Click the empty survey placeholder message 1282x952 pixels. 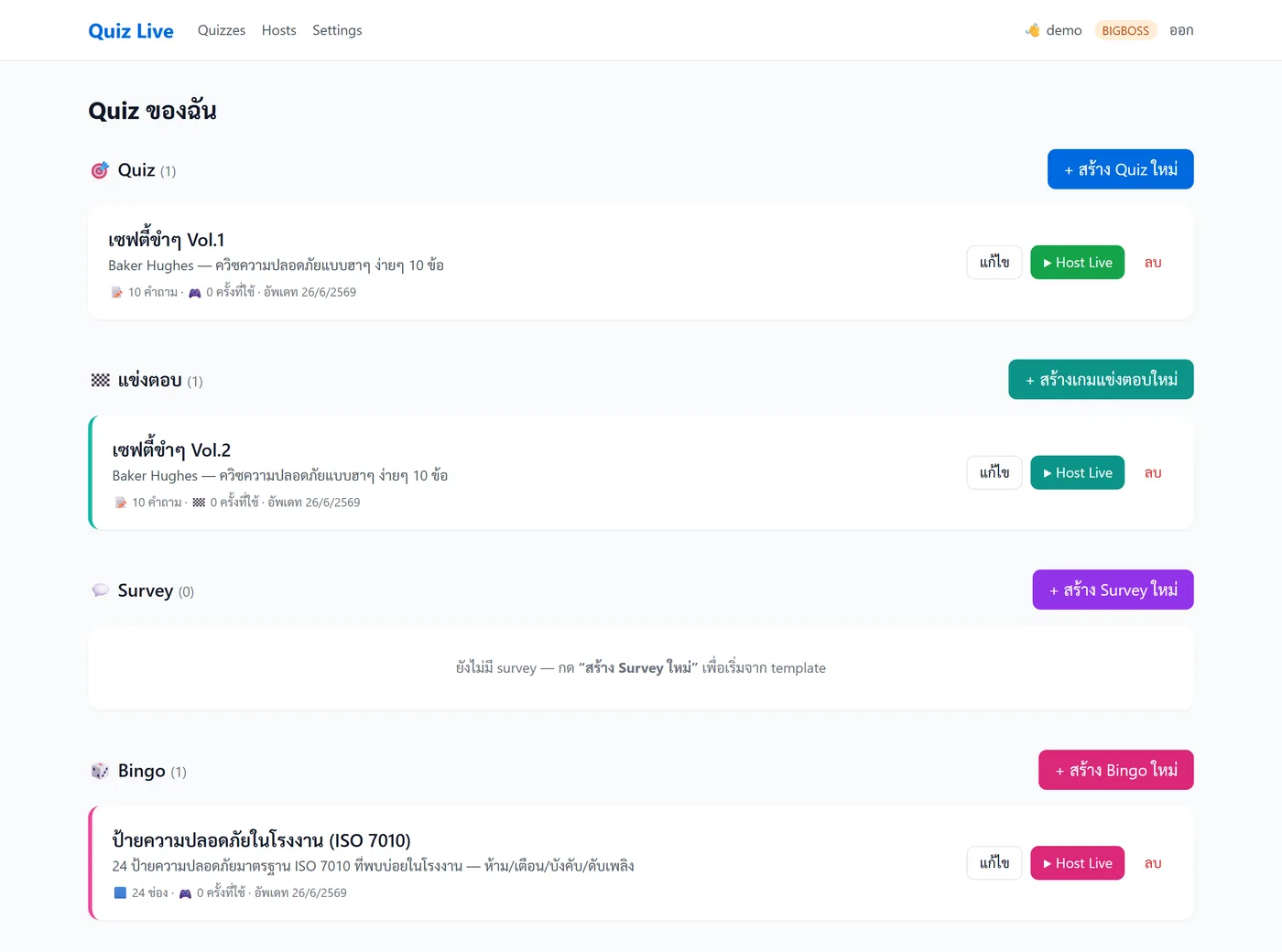[641, 668]
